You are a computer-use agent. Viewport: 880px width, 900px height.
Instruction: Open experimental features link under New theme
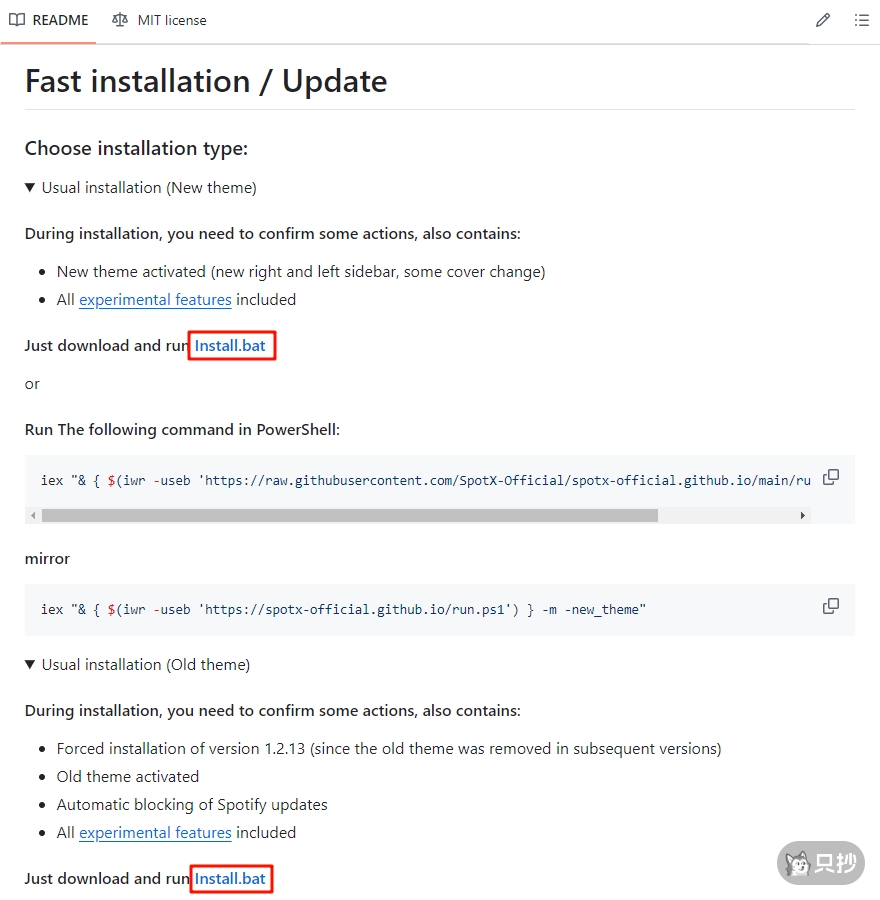pyautogui.click(x=155, y=300)
